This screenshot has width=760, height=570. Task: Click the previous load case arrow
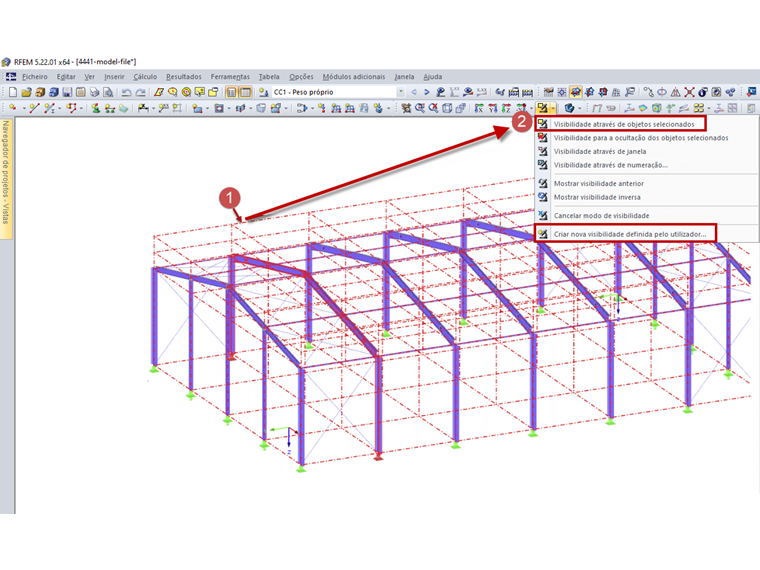pyautogui.click(x=414, y=92)
